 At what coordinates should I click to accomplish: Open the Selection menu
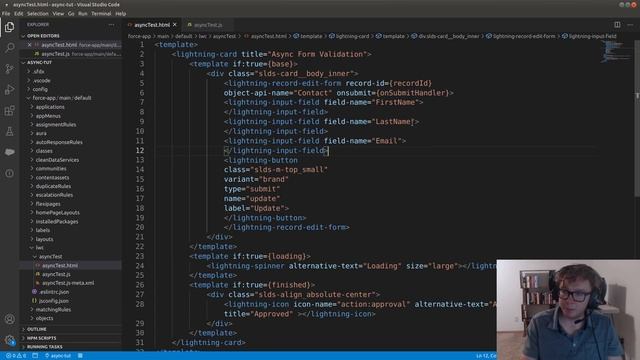[38, 13]
